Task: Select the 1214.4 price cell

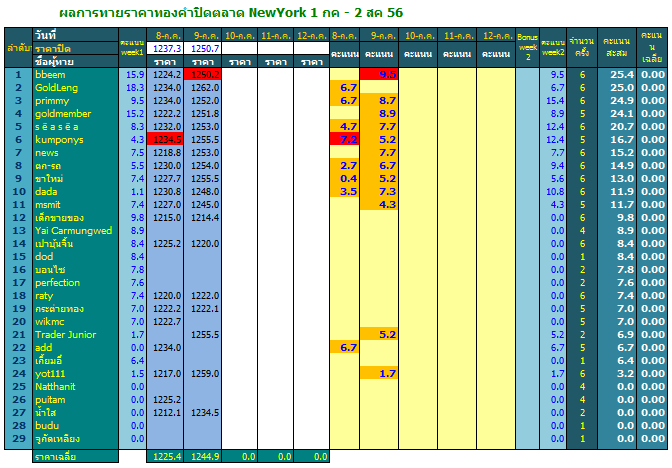Action: (x=202, y=218)
